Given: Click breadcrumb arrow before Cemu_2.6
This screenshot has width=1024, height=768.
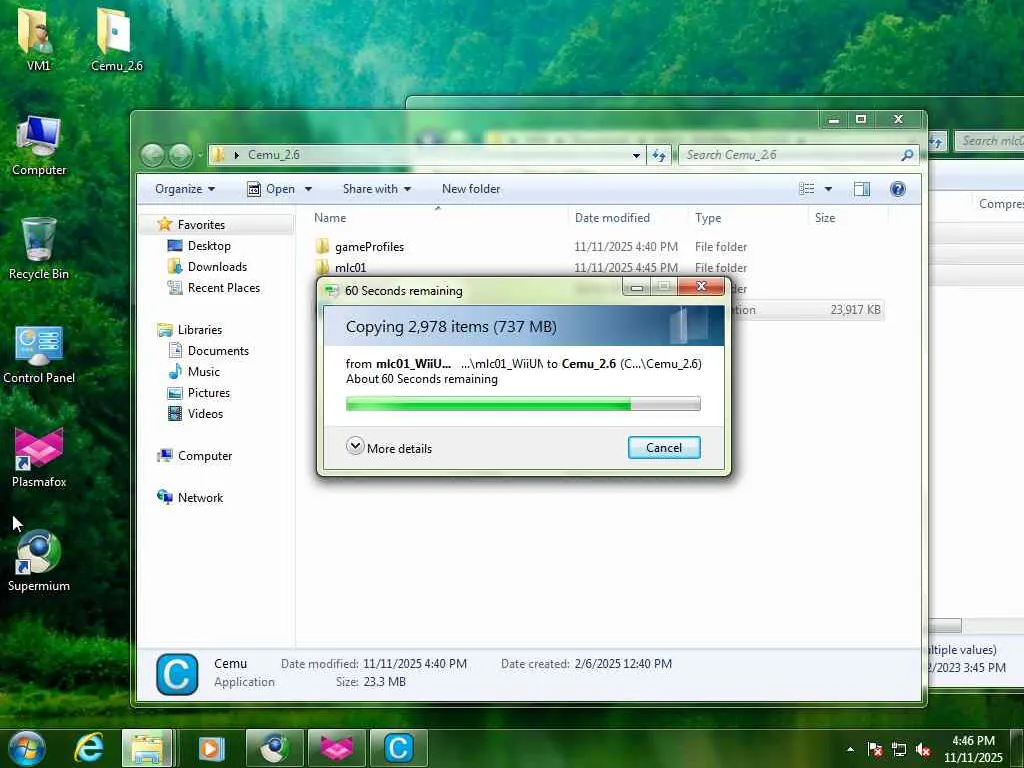Looking at the screenshot, I should [x=236, y=155].
